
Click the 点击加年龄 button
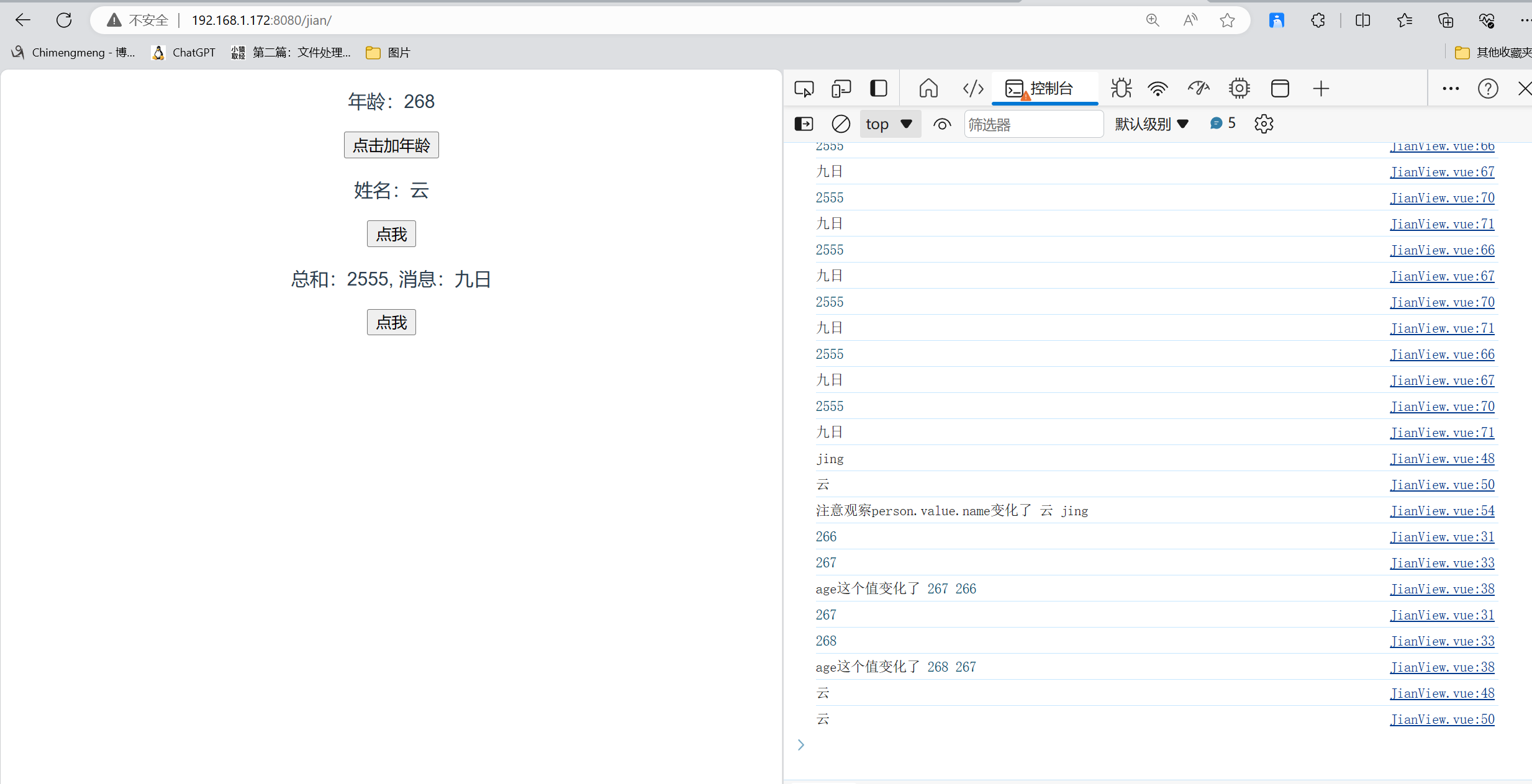391,145
